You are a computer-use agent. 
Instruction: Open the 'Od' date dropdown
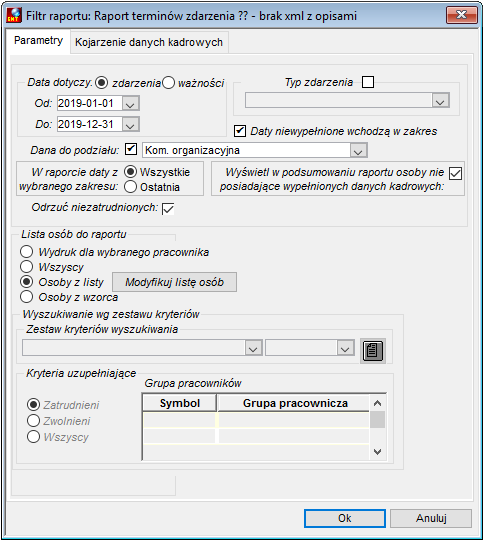(x=131, y=104)
